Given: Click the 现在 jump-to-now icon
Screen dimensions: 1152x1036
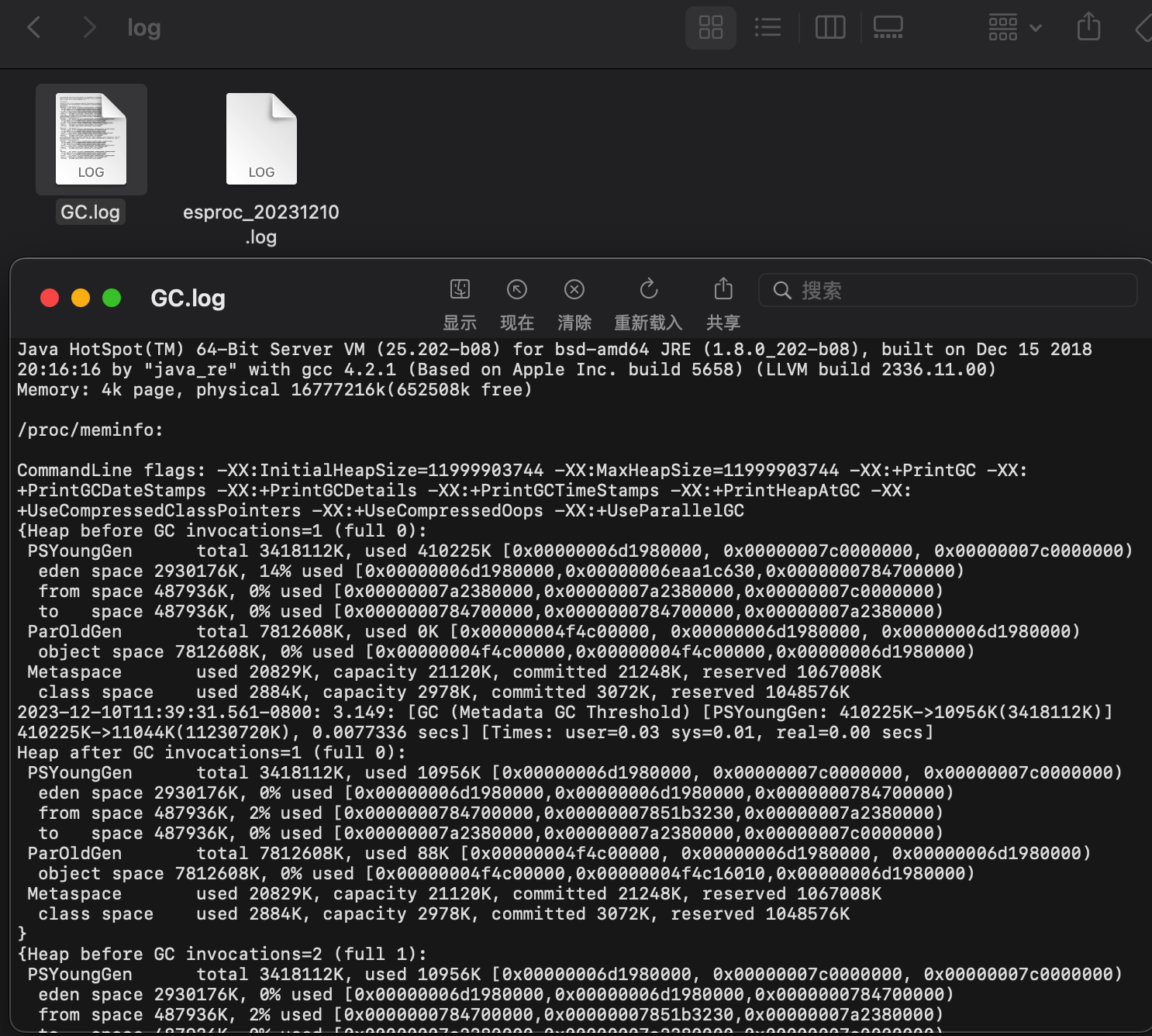Looking at the screenshot, I should coord(516,290).
